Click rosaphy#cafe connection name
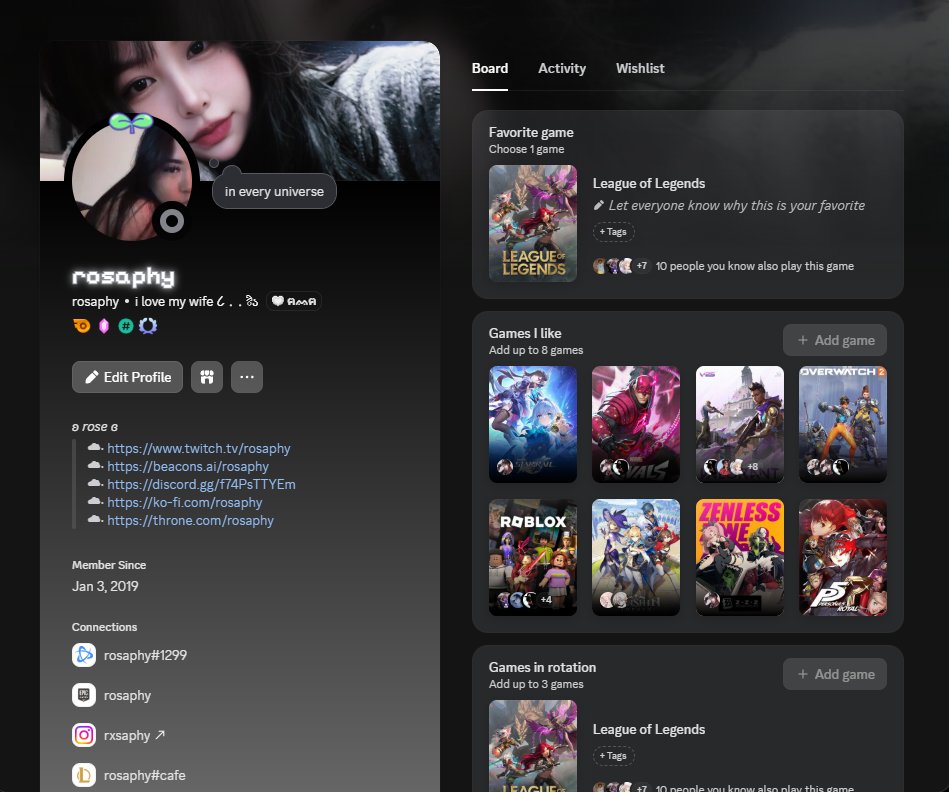Image resolution: width=949 pixels, height=792 pixels. [145, 775]
